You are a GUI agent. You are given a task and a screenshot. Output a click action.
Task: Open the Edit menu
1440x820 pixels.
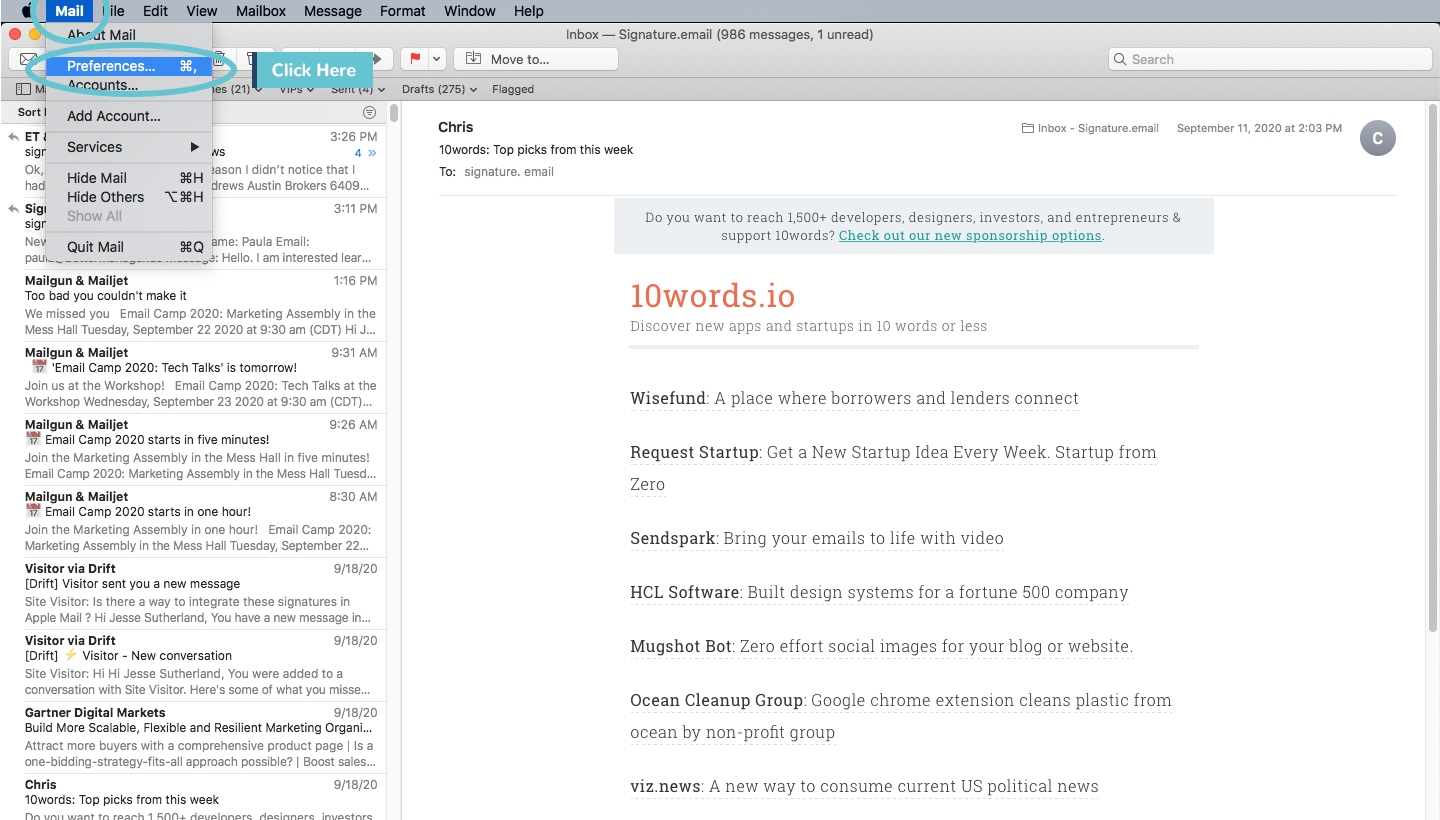155,11
